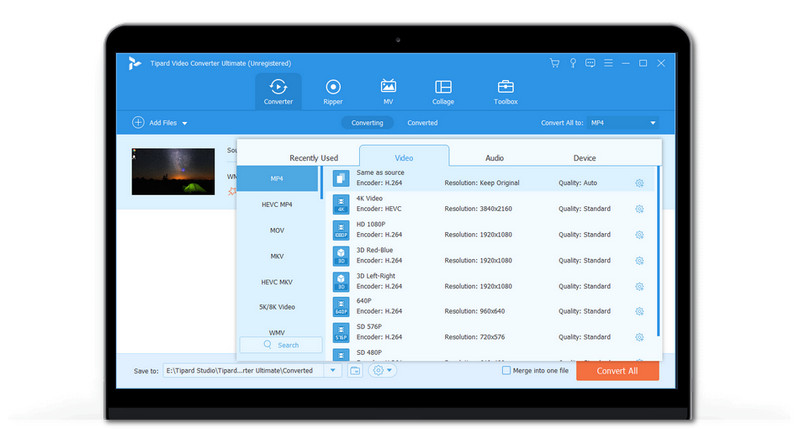The width and height of the screenshot is (800, 429).
Task: Click the Save to path field
Action: coord(243,371)
